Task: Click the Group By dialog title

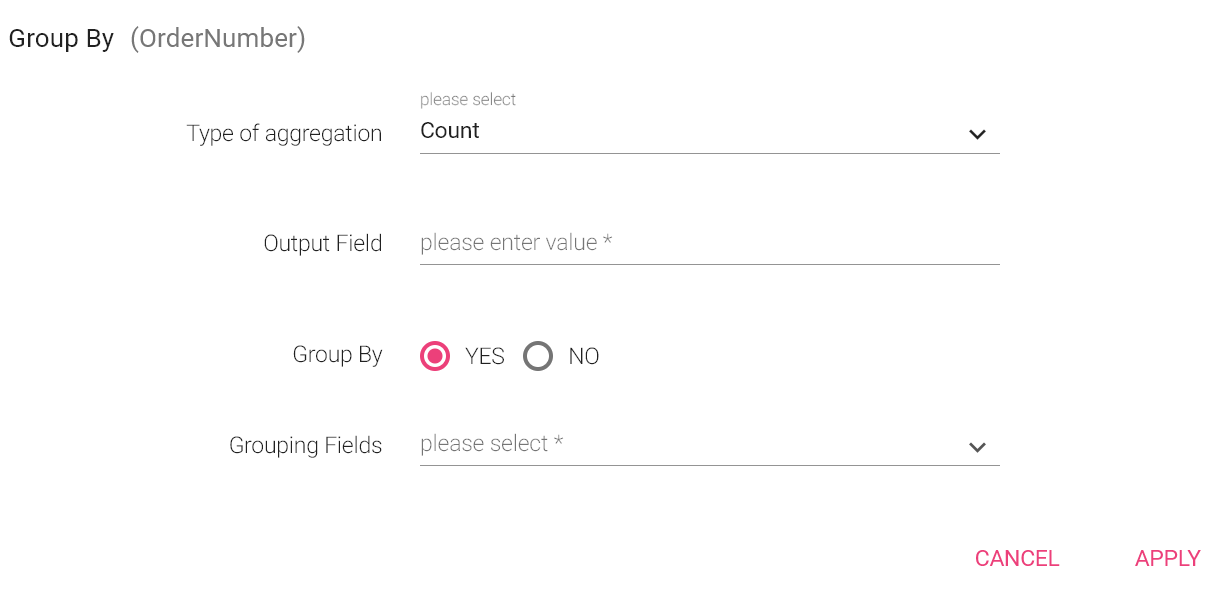Action: point(61,39)
